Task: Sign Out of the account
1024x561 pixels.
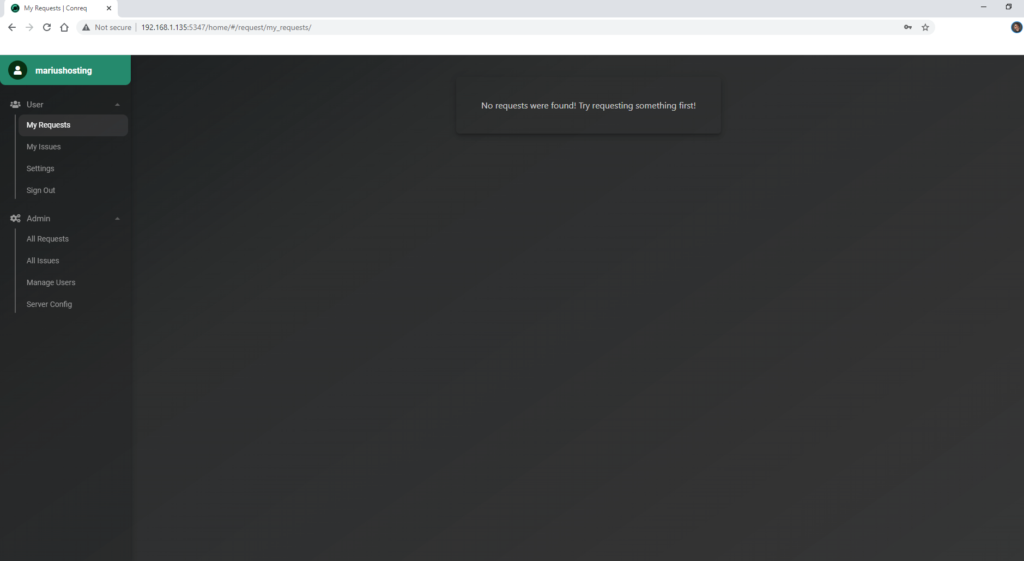Action: 41,190
